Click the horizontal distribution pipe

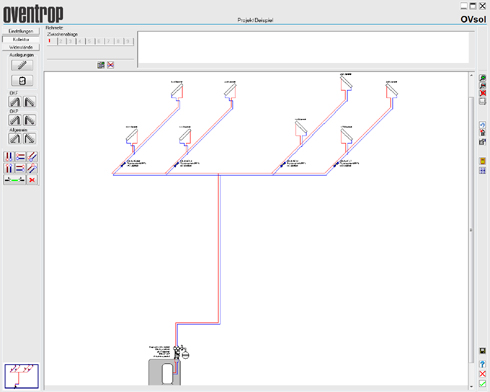pyautogui.click(x=219, y=174)
